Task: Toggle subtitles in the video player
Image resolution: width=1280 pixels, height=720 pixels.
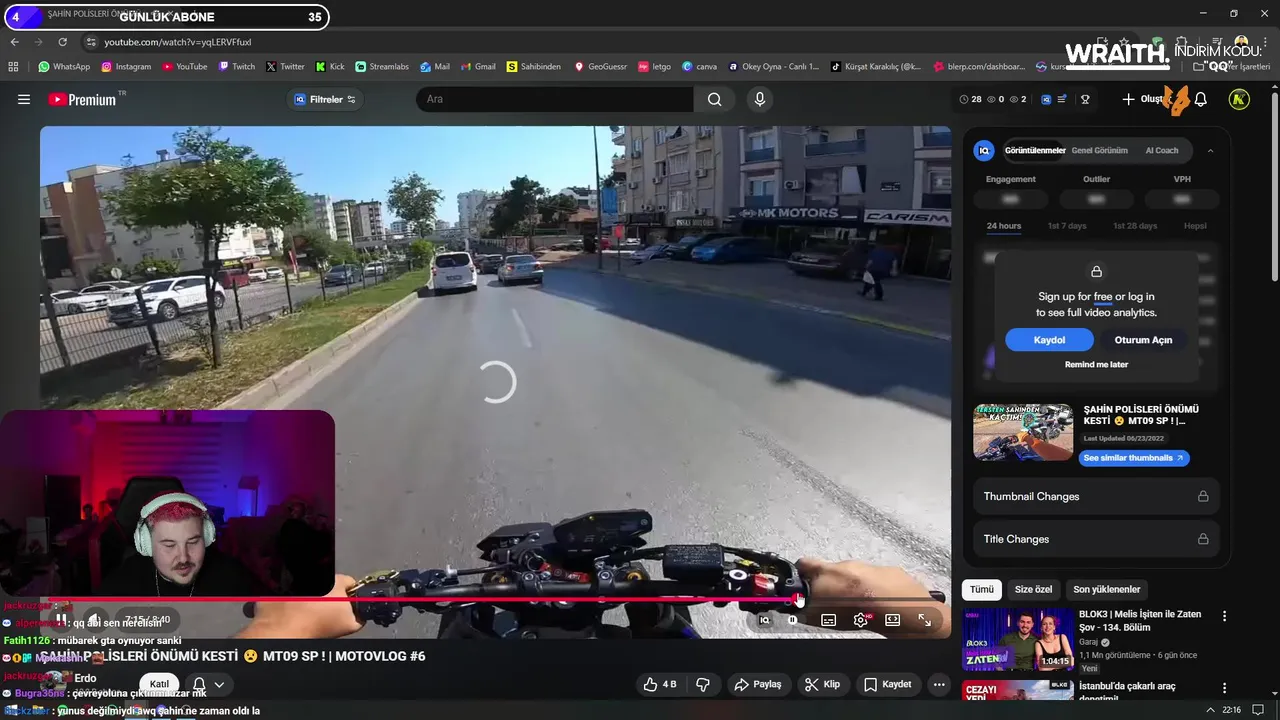Action: [828, 620]
